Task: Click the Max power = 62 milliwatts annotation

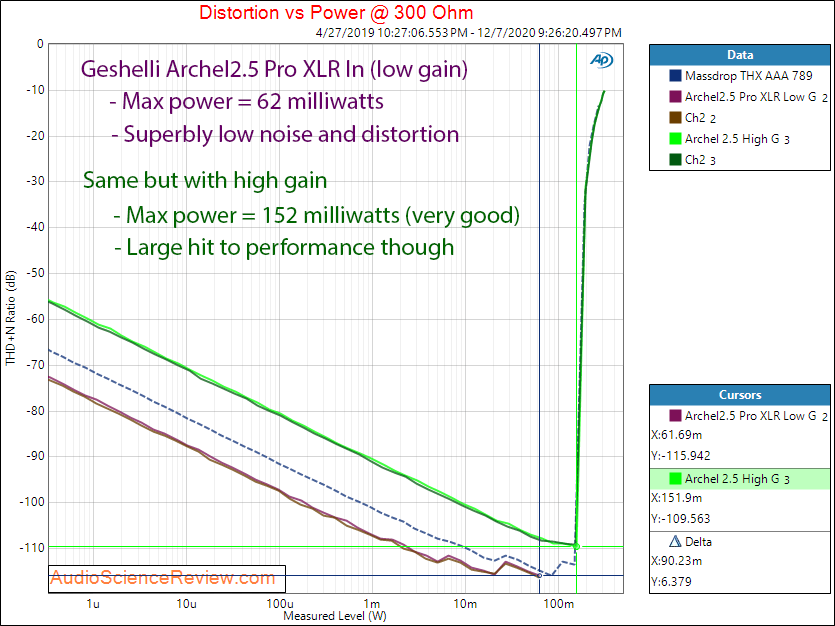Action: (x=247, y=101)
